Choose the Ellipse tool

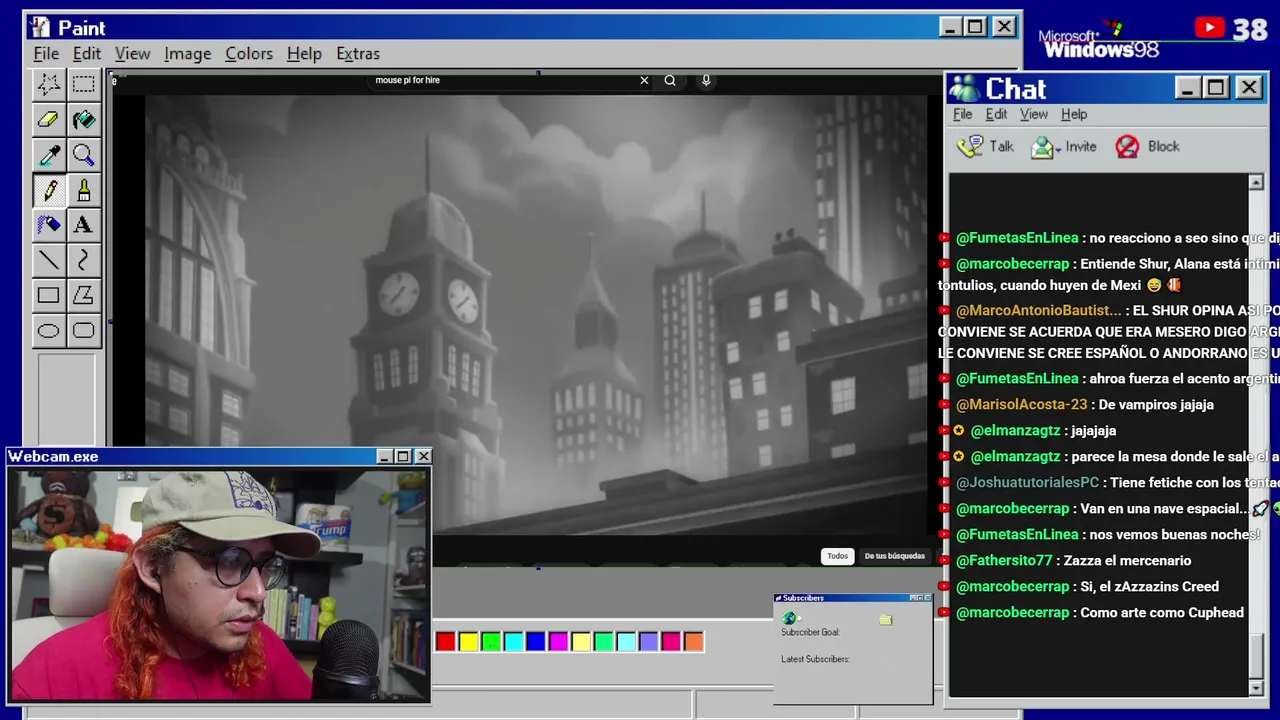(48, 330)
